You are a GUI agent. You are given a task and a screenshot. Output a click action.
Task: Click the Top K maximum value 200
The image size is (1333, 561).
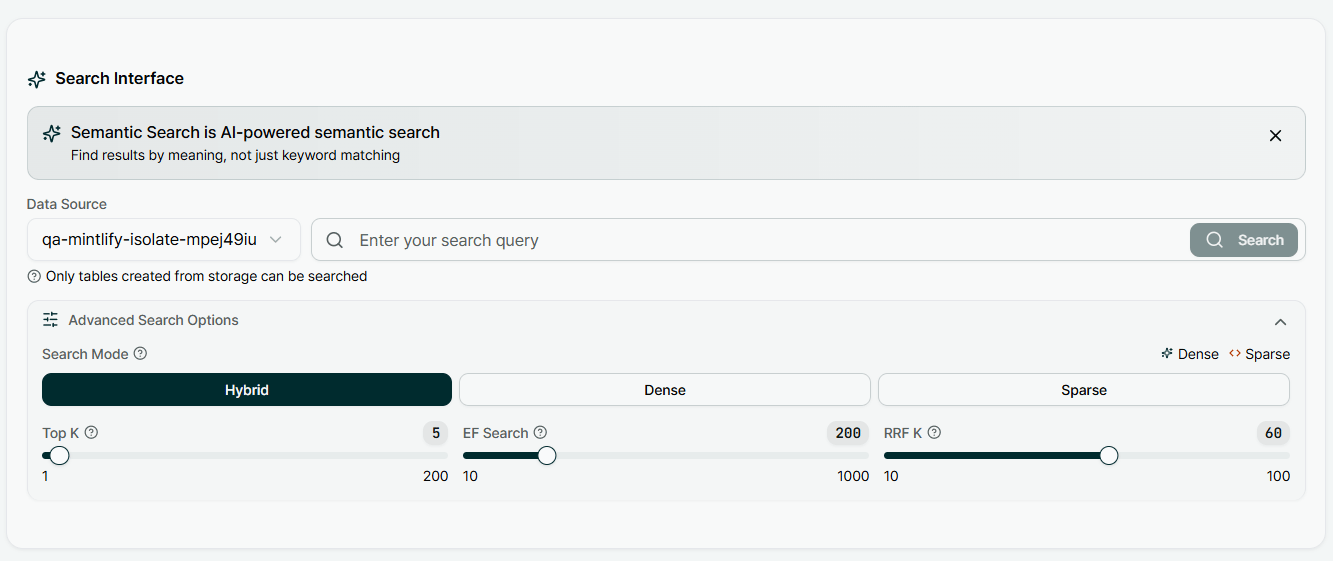coord(435,476)
